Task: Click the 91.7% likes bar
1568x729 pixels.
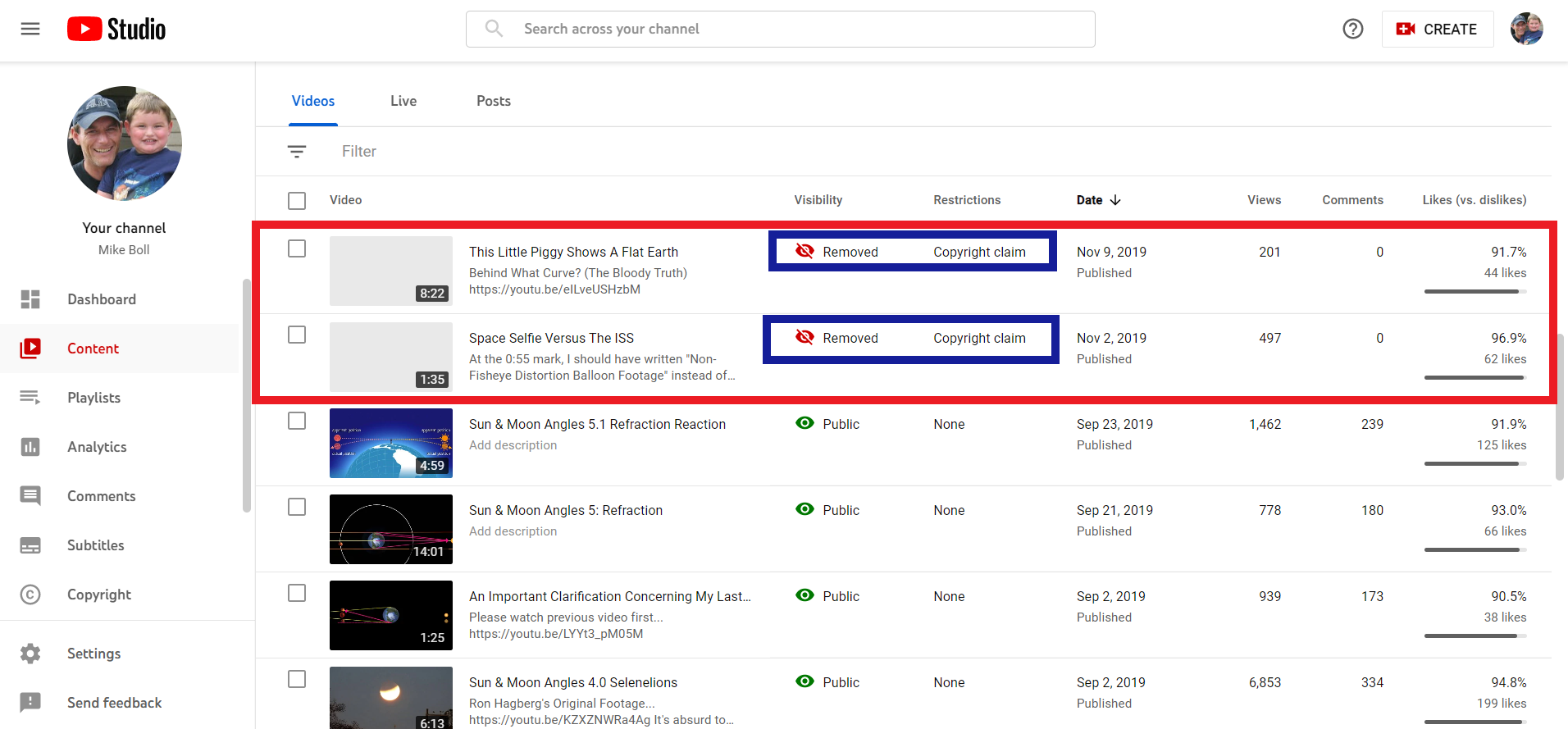Action: pyautogui.click(x=1475, y=291)
